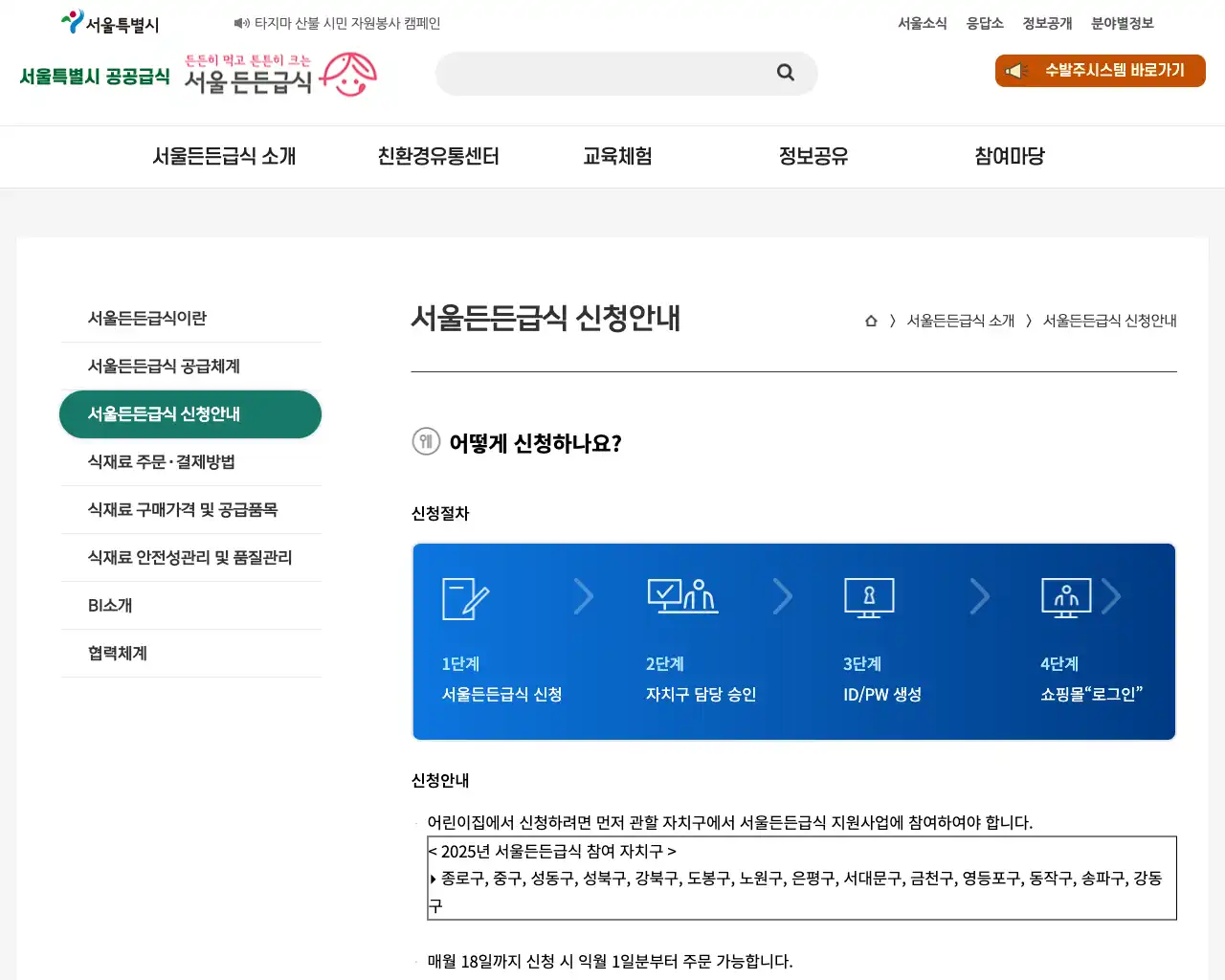This screenshot has width=1225, height=980.
Task: Open the 정보공개 link
Action: click(x=1045, y=23)
